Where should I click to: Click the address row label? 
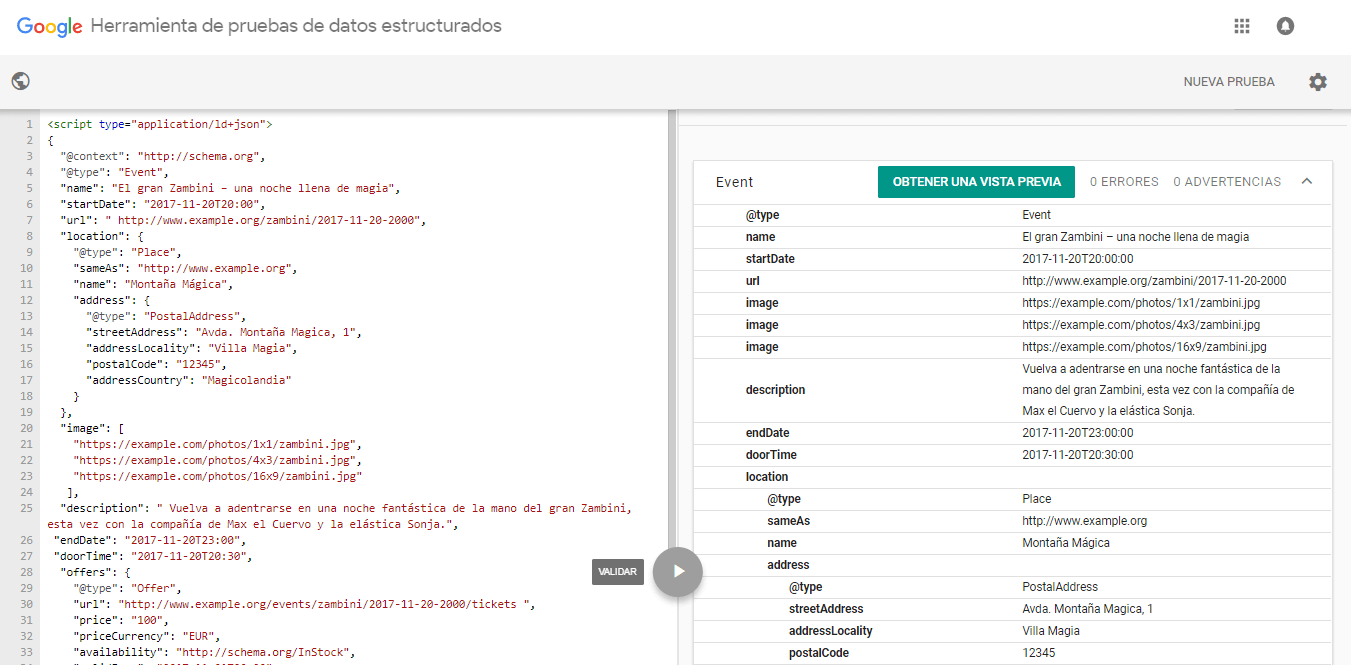pyautogui.click(x=788, y=565)
